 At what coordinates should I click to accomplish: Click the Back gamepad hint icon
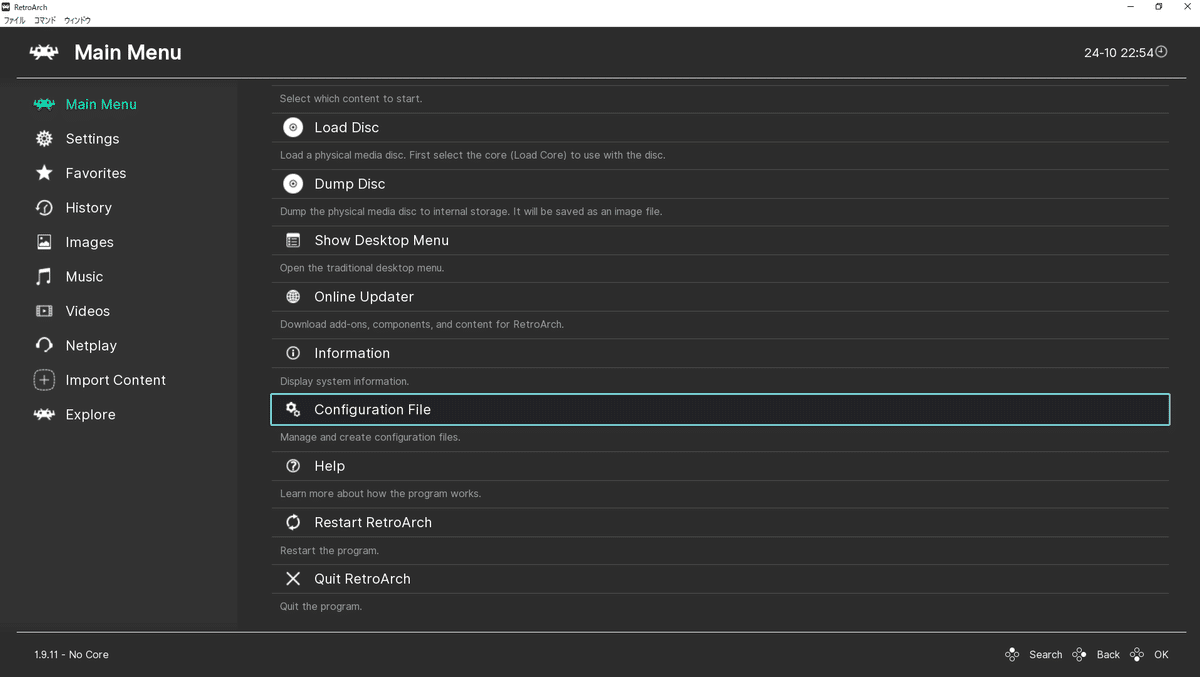click(x=1079, y=654)
